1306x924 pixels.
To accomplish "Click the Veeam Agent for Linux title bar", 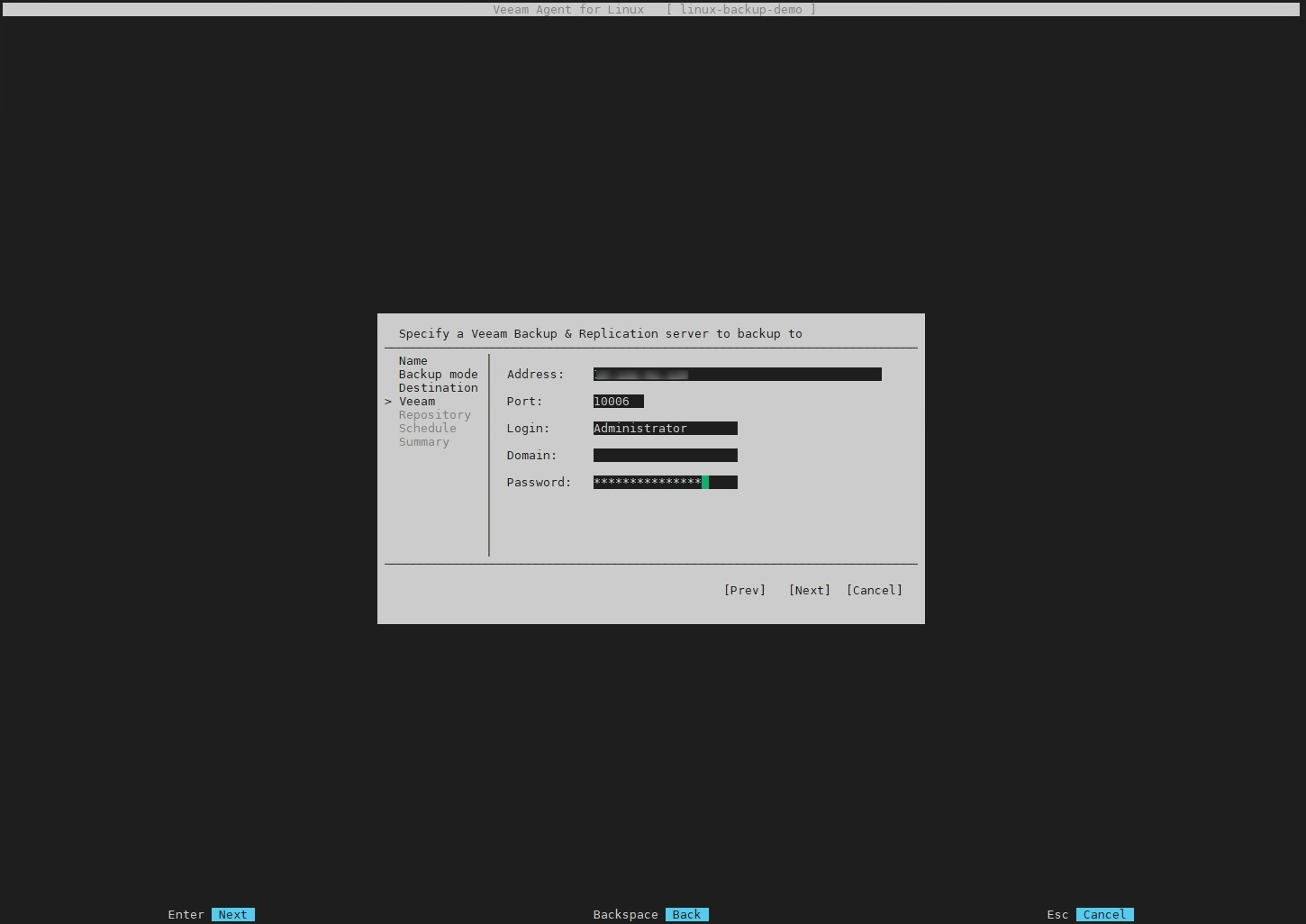I will 653,9.
